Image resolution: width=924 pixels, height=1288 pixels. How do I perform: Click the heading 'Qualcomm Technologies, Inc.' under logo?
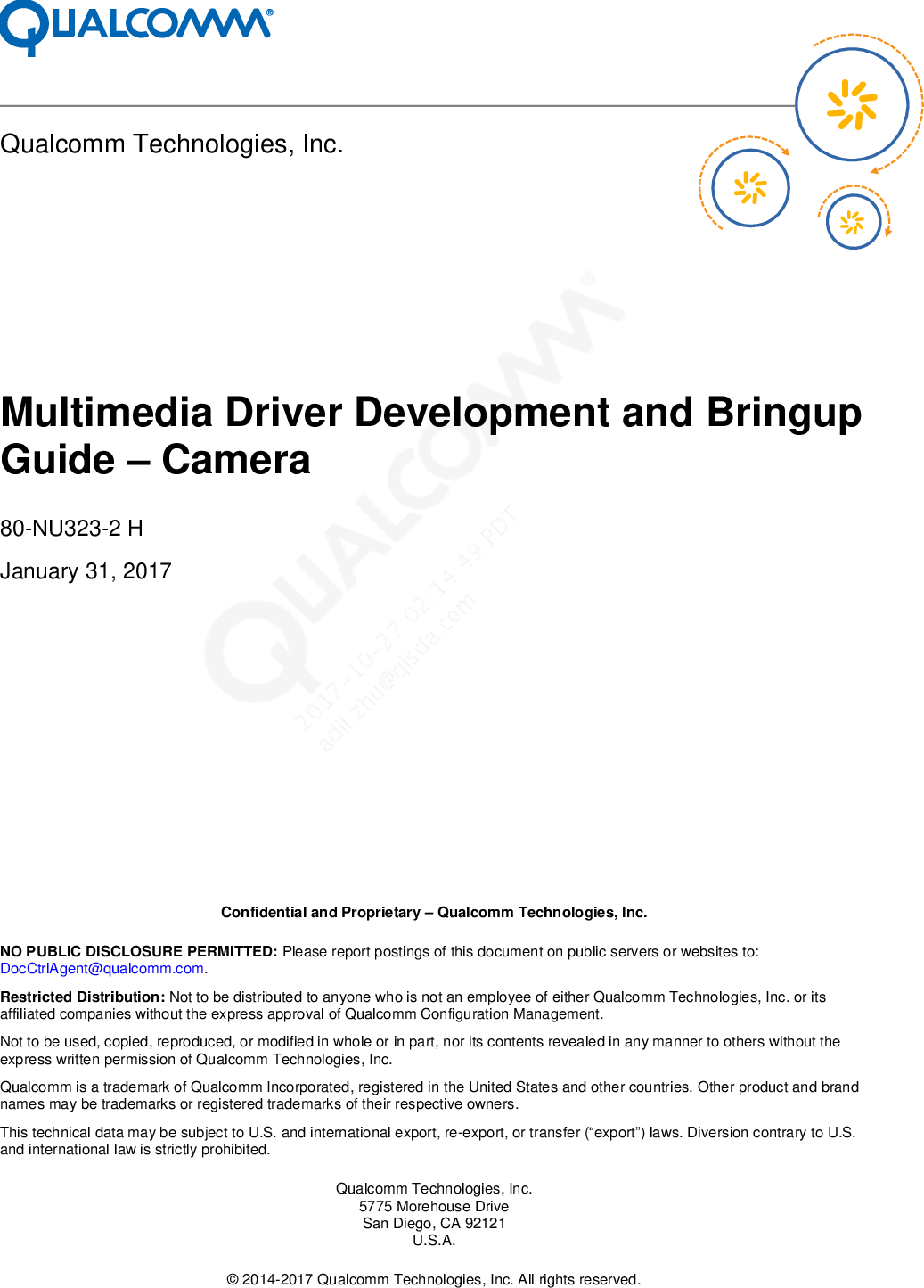[172, 144]
